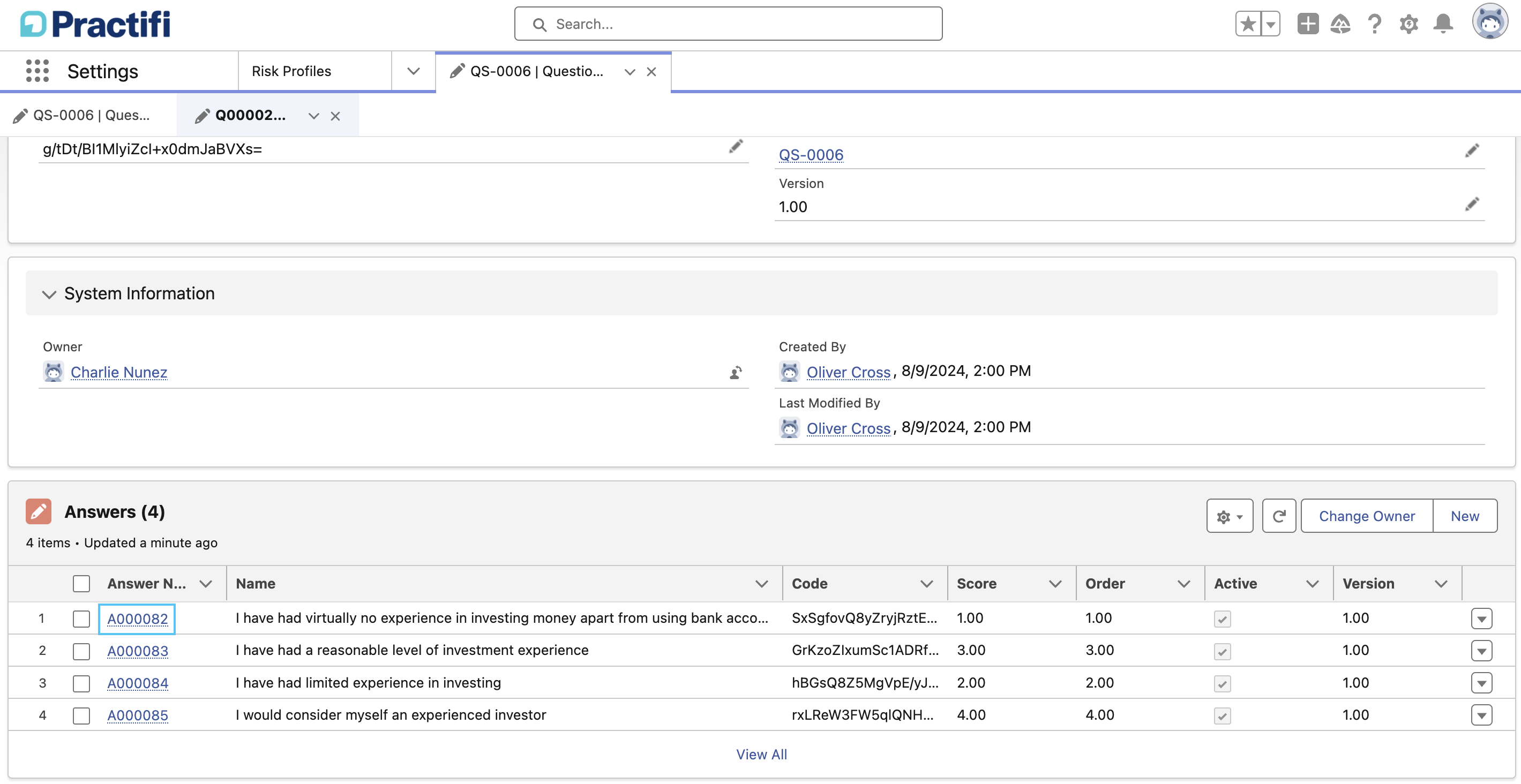
Task: Show row actions for A000083
Action: tap(1481, 651)
